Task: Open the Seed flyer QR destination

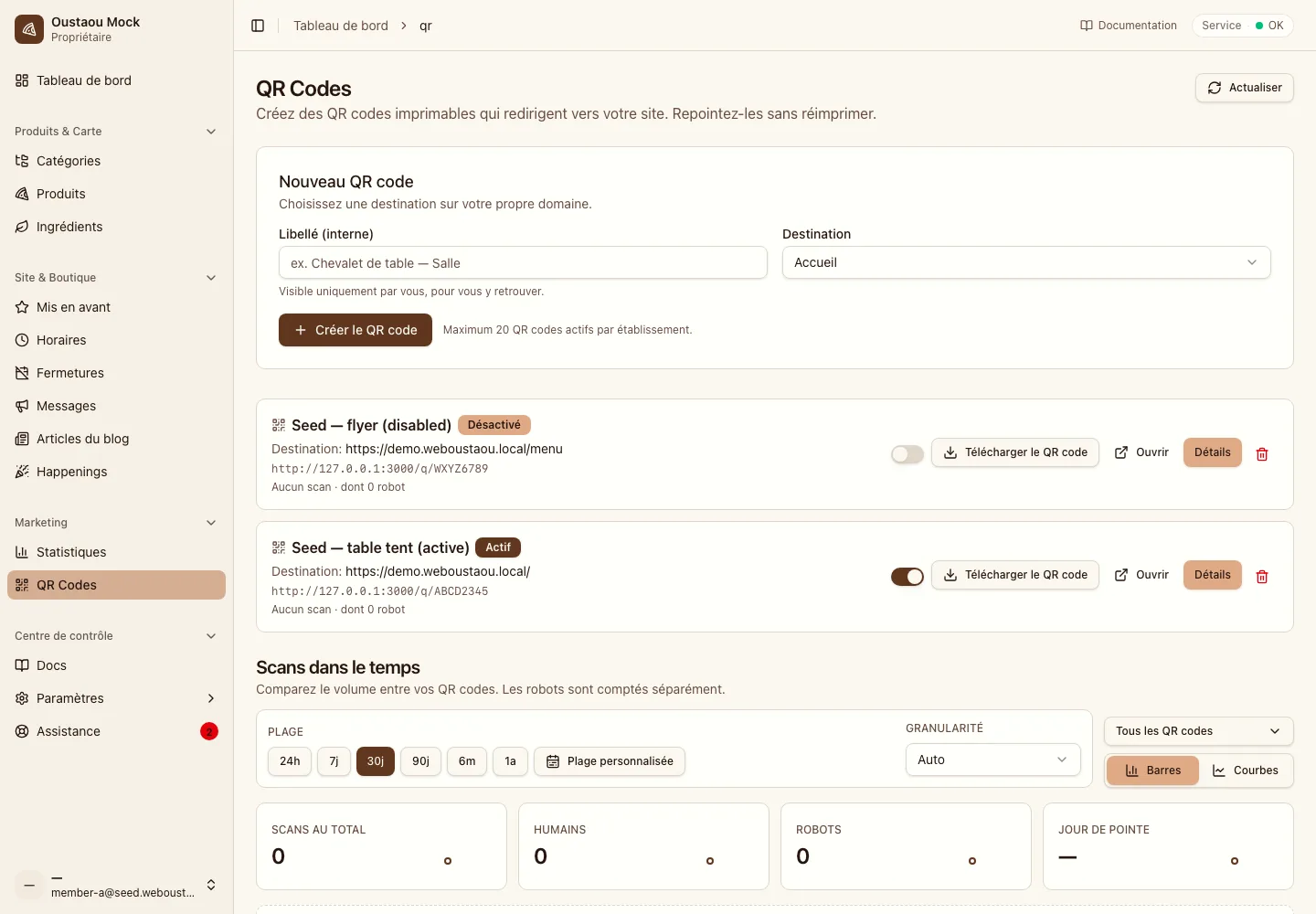Action: pos(1141,452)
